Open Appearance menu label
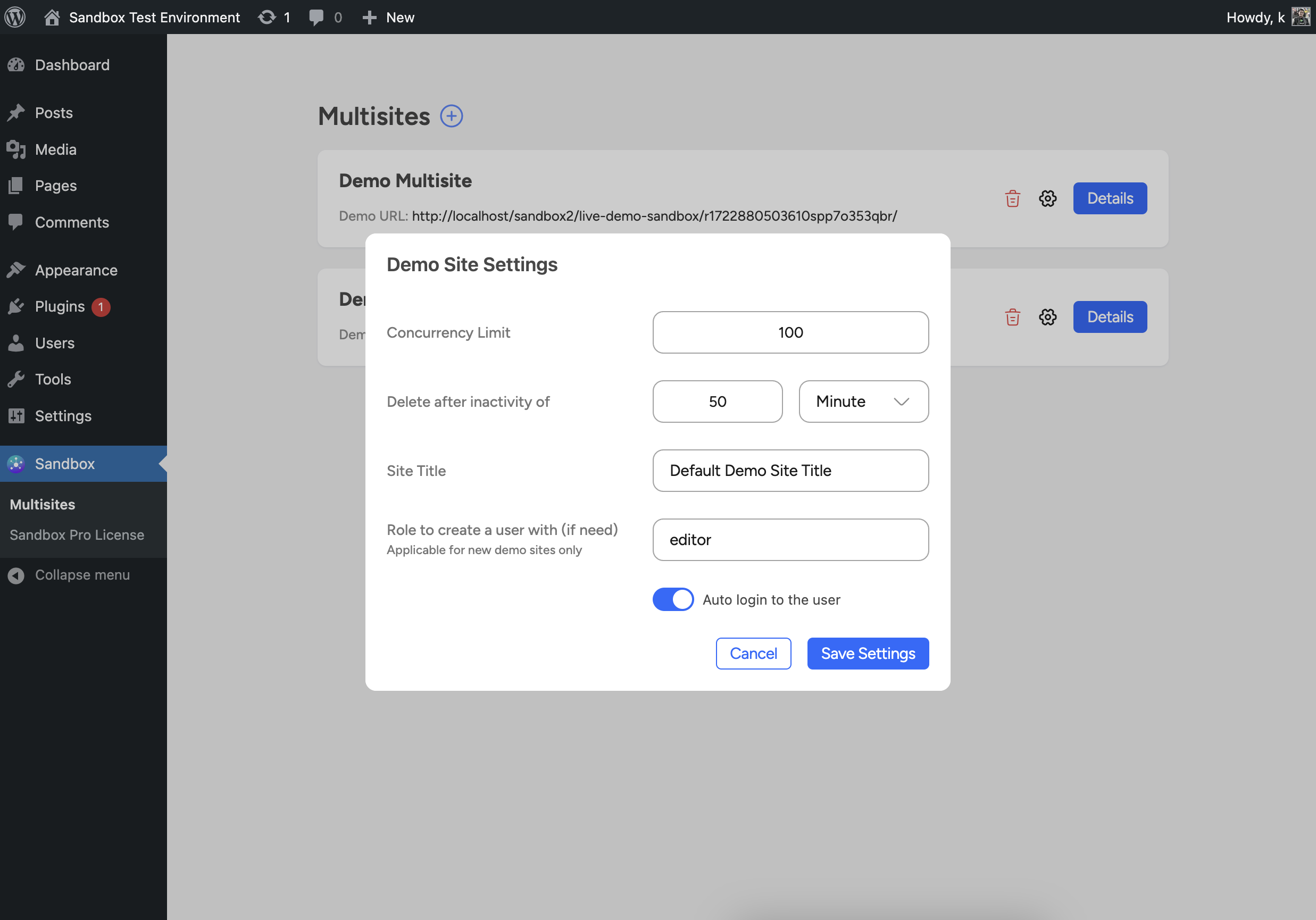 pyautogui.click(x=76, y=270)
